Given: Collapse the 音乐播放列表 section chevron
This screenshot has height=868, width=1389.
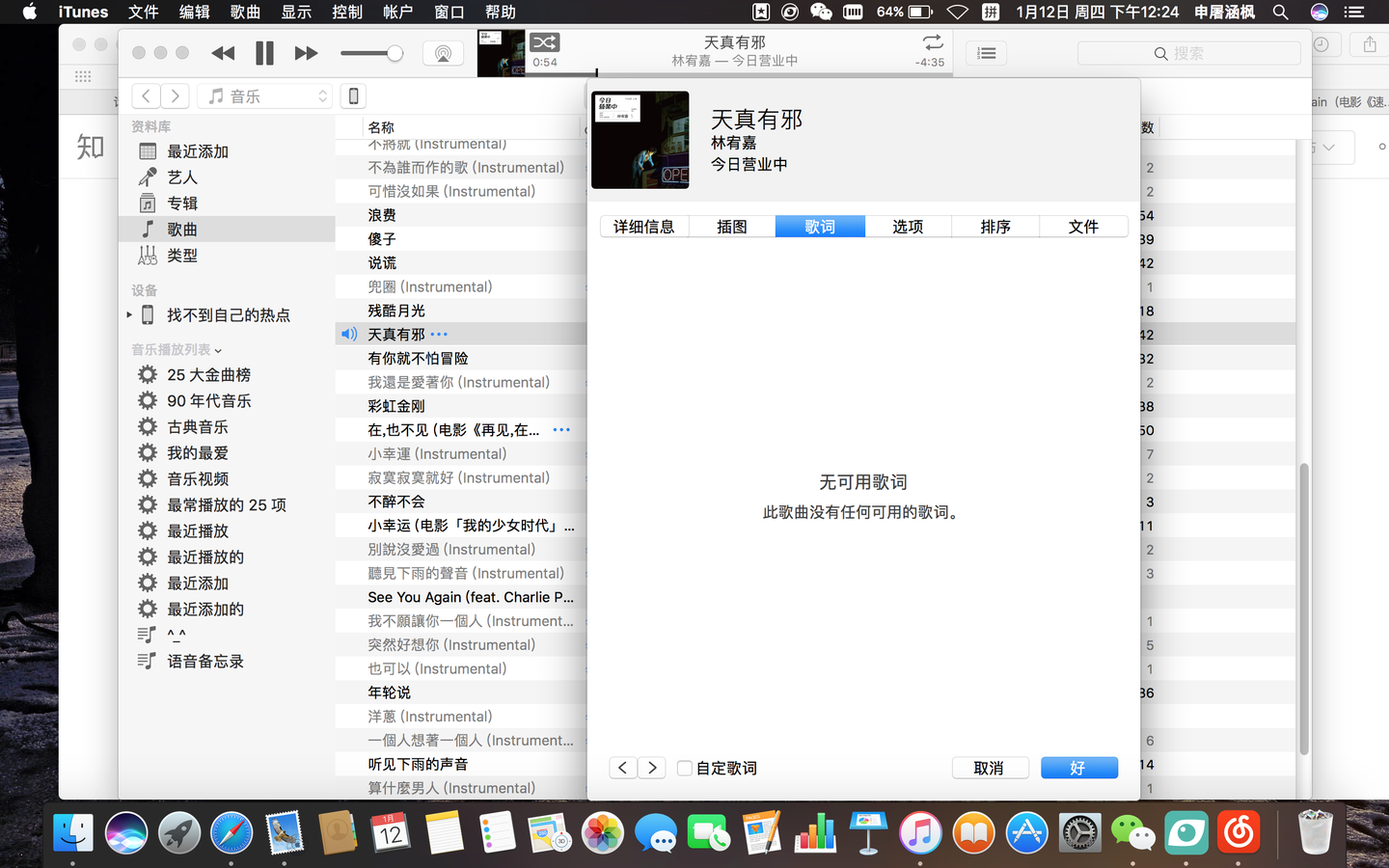Looking at the screenshot, I should click(x=218, y=350).
